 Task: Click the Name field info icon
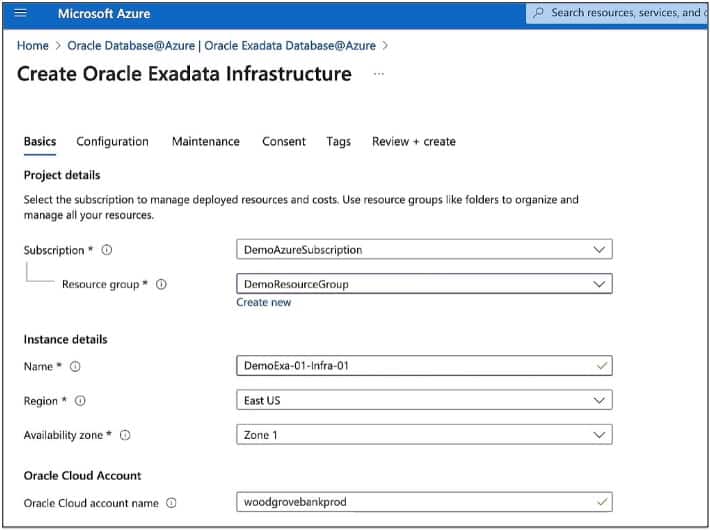click(75, 366)
